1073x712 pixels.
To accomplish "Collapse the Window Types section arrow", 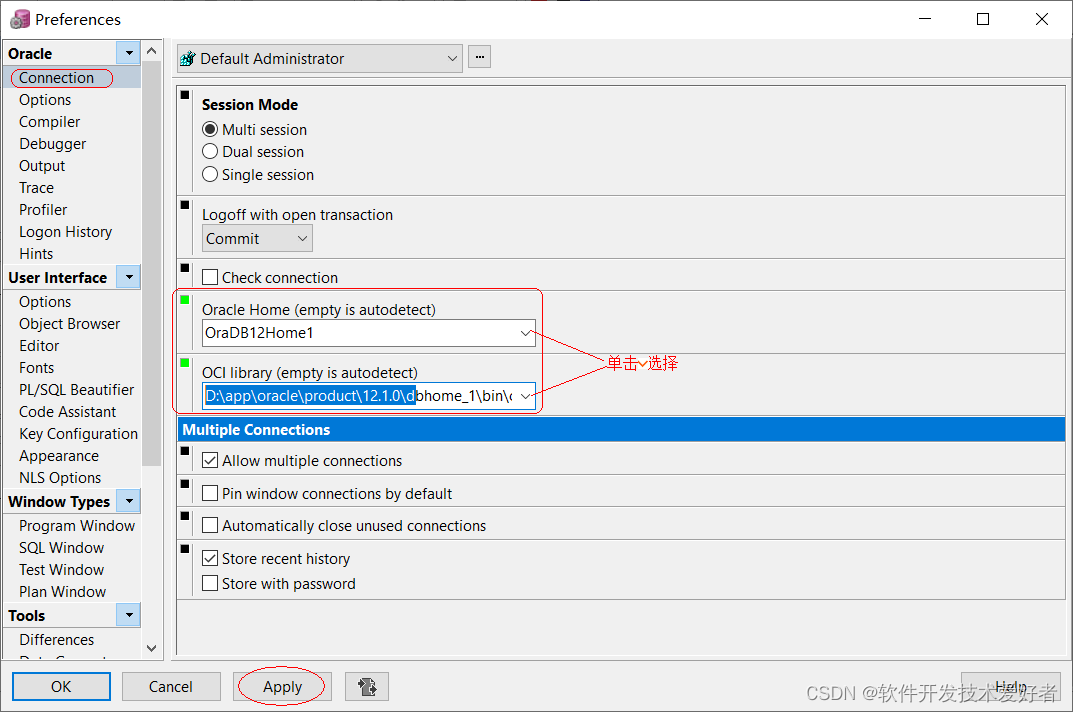I will coord(129,501).
